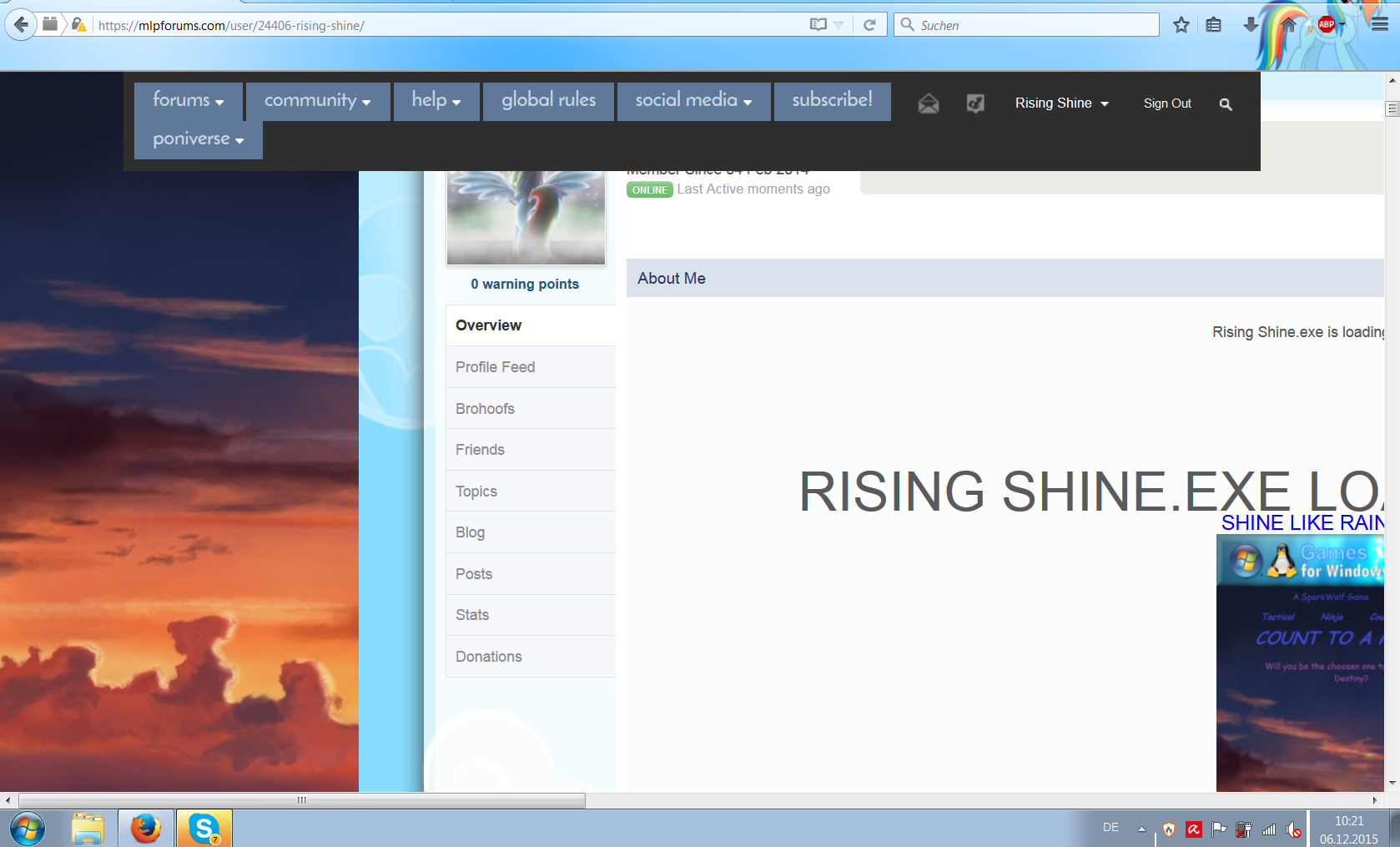Click the ONLINE status badge

(650, 190)
